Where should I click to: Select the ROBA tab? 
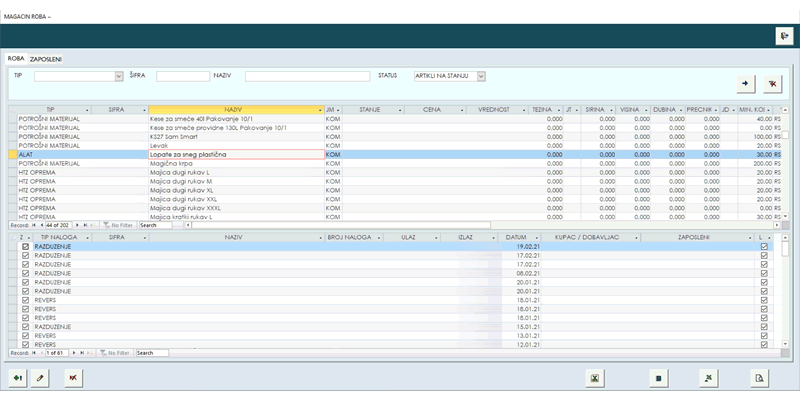pos(16,59)
